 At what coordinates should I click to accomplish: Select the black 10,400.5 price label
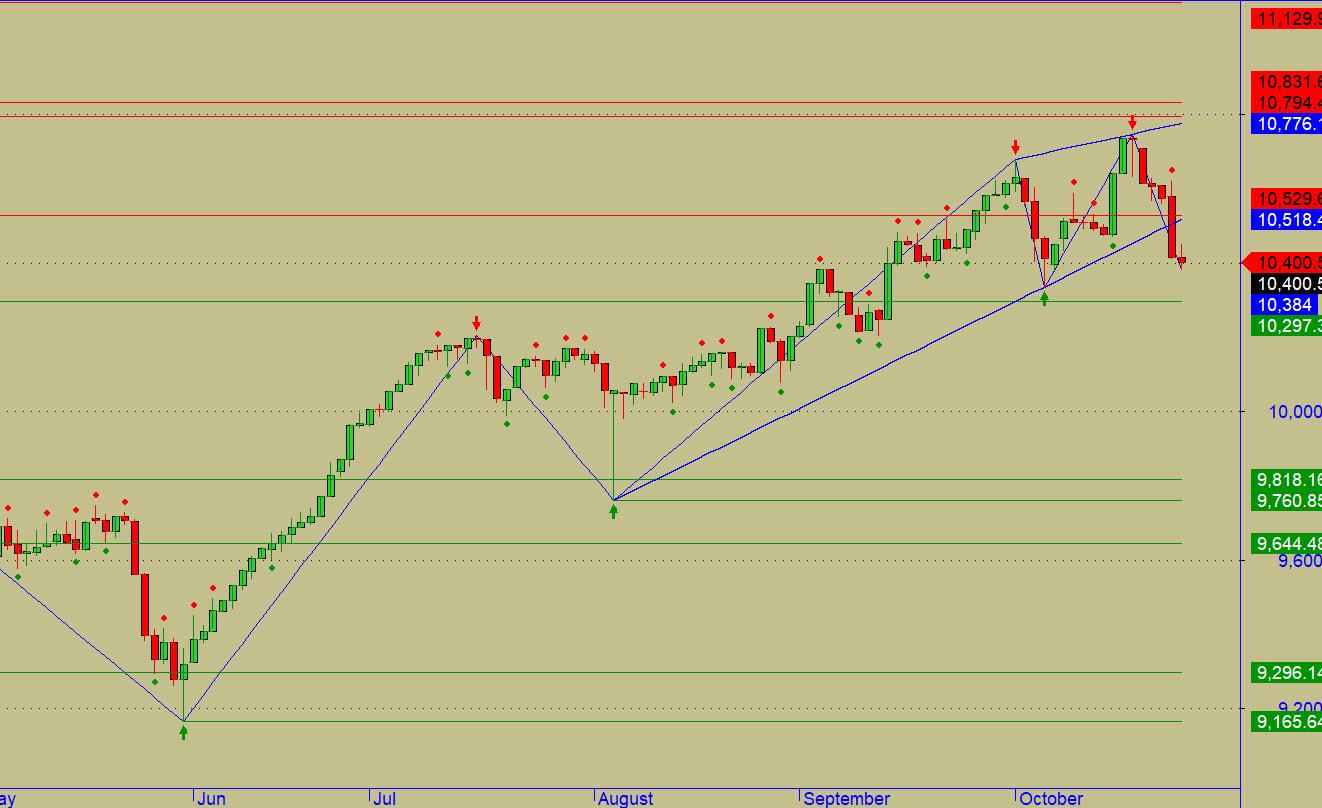pyautogui.click(x=1288, y=284)
